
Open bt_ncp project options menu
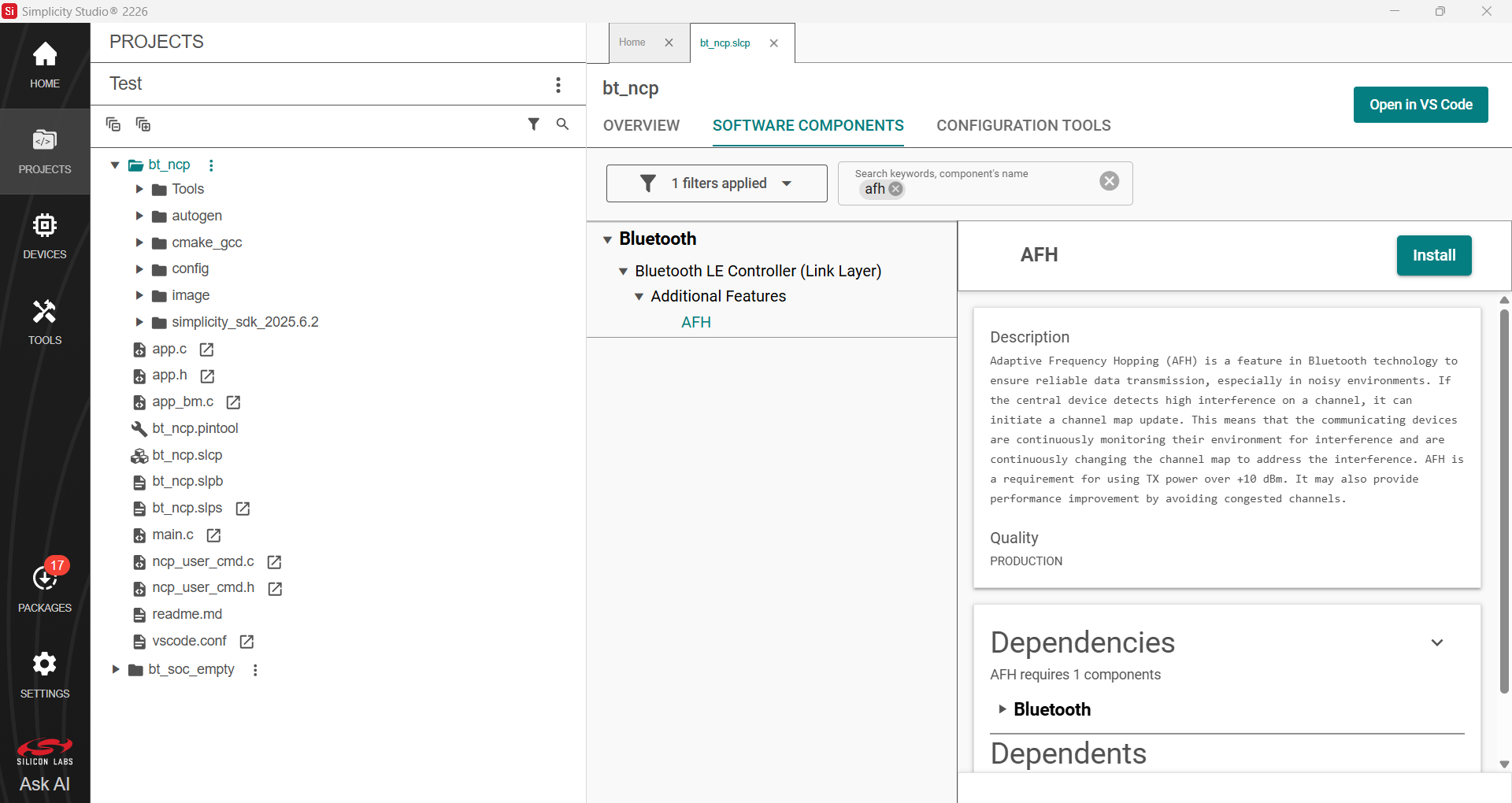pos(211,165)
